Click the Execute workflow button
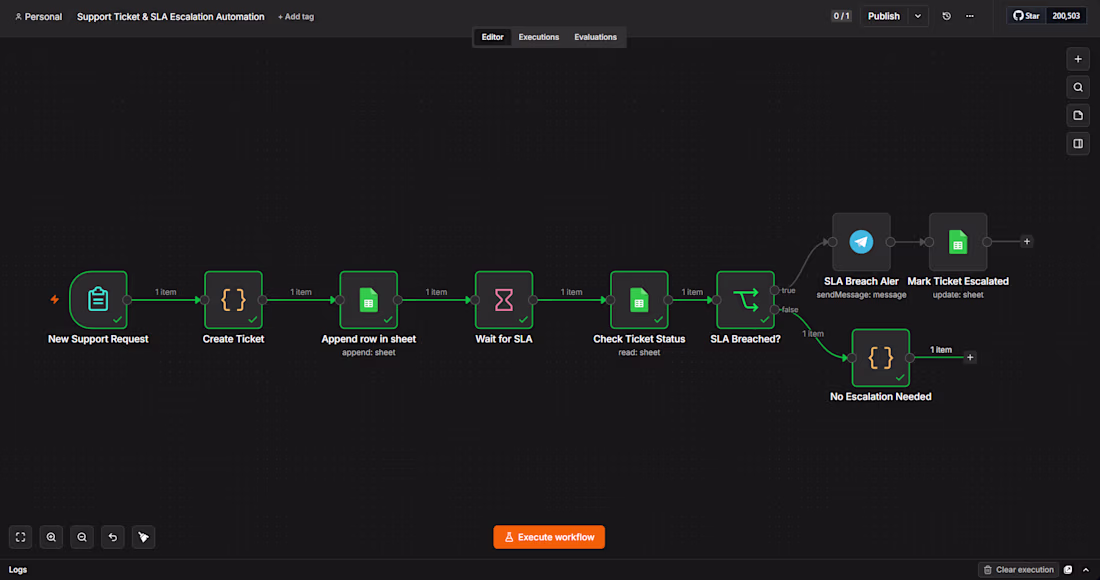Screen dimensions: 1100x580 (x=549, y=537)
